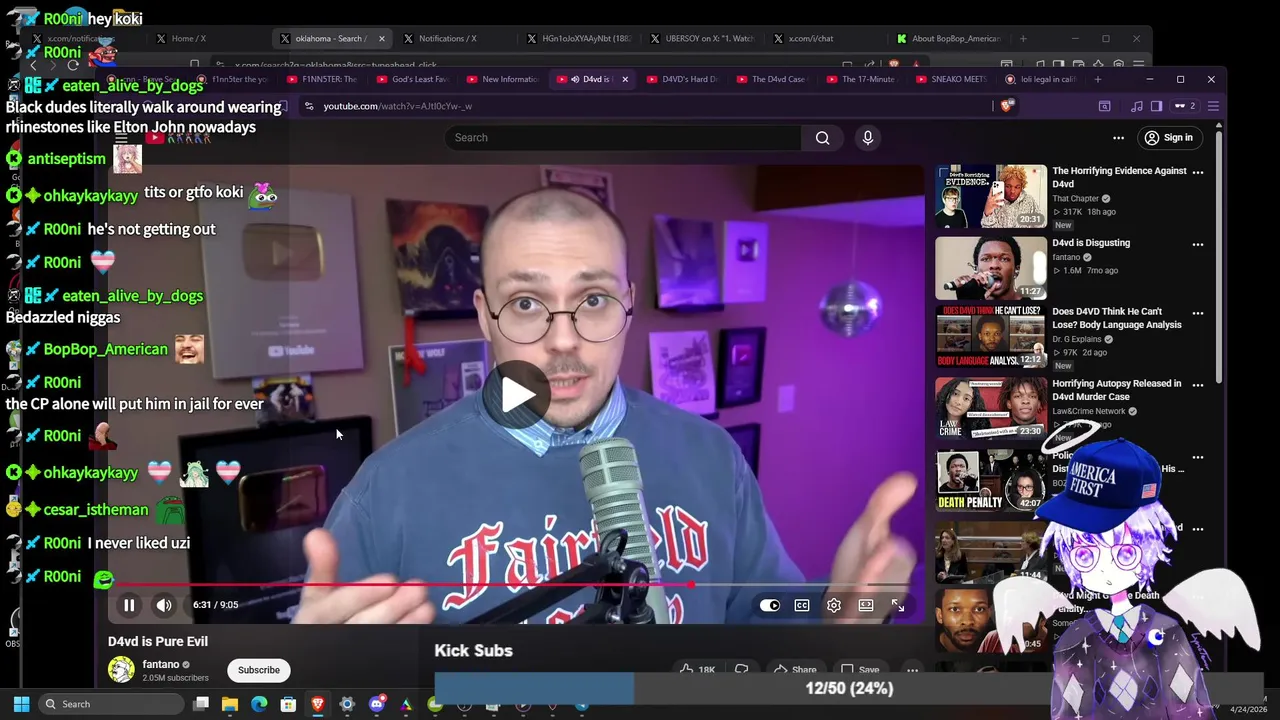Click the youtube.com address bar

click(650, 106)
